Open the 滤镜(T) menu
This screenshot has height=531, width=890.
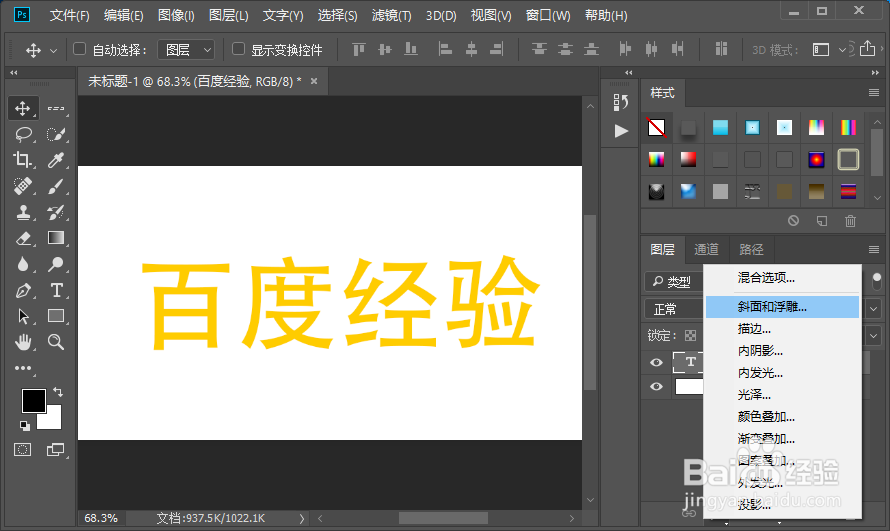[391, 15]
